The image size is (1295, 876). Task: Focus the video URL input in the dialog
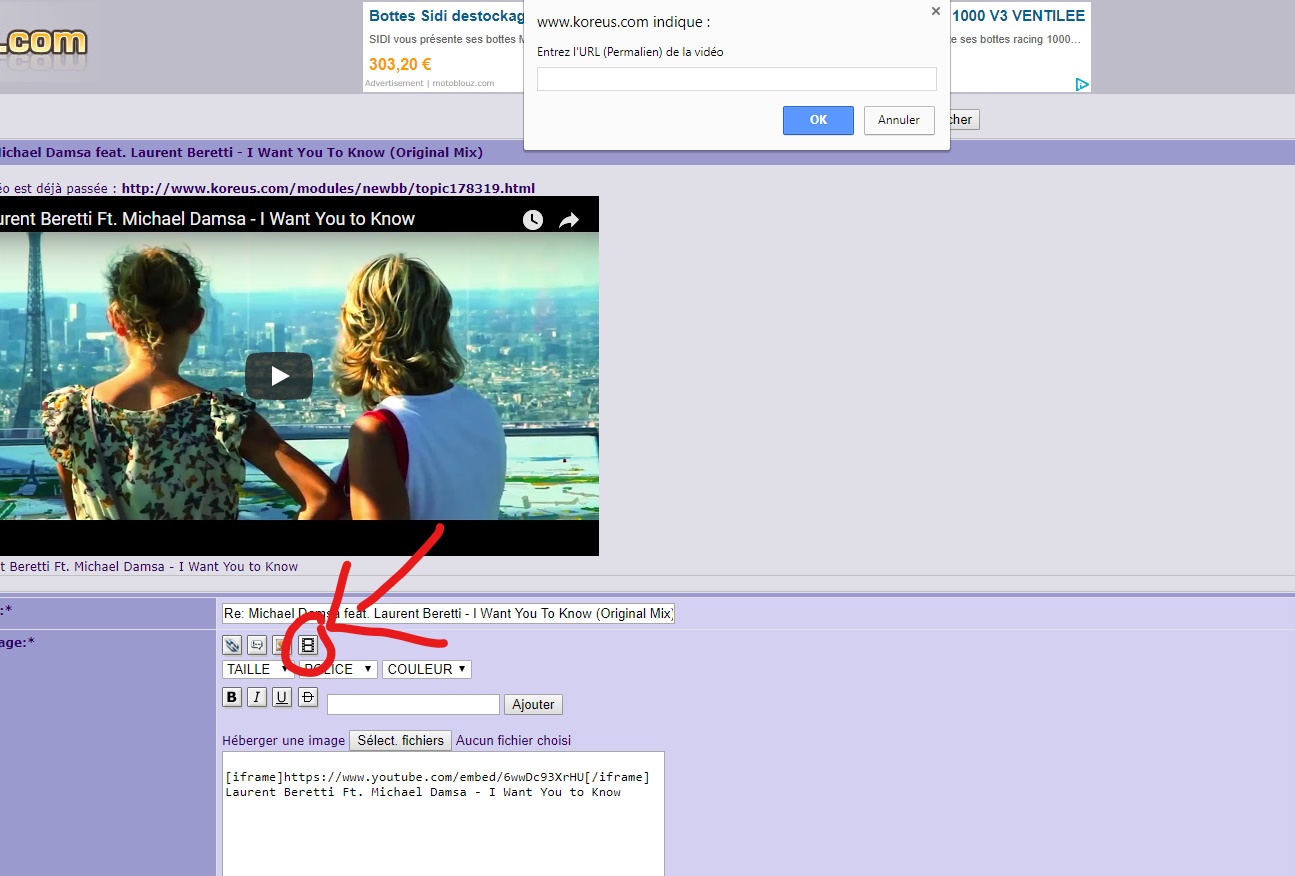pyautogui.click(x=737, y=79)
